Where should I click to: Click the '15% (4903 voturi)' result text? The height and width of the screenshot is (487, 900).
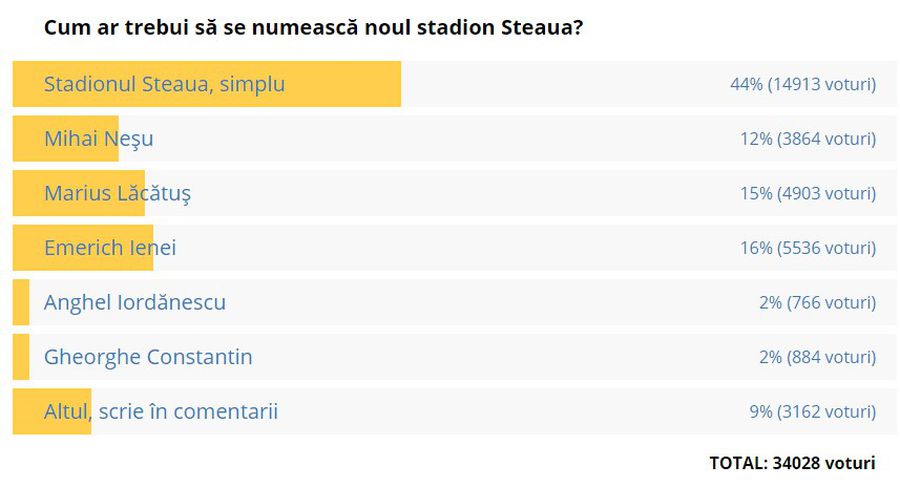pyautogui.click(x=808, y=194)
